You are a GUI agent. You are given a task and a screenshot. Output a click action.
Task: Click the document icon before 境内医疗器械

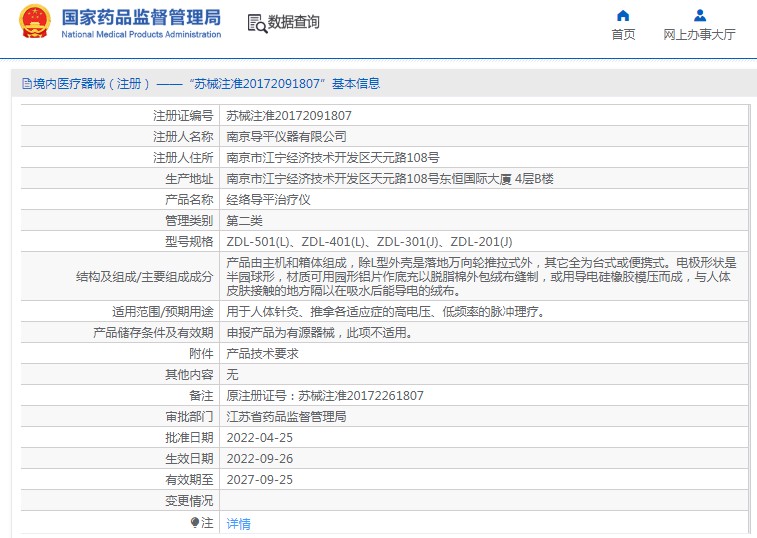click(x=26, y=84)
